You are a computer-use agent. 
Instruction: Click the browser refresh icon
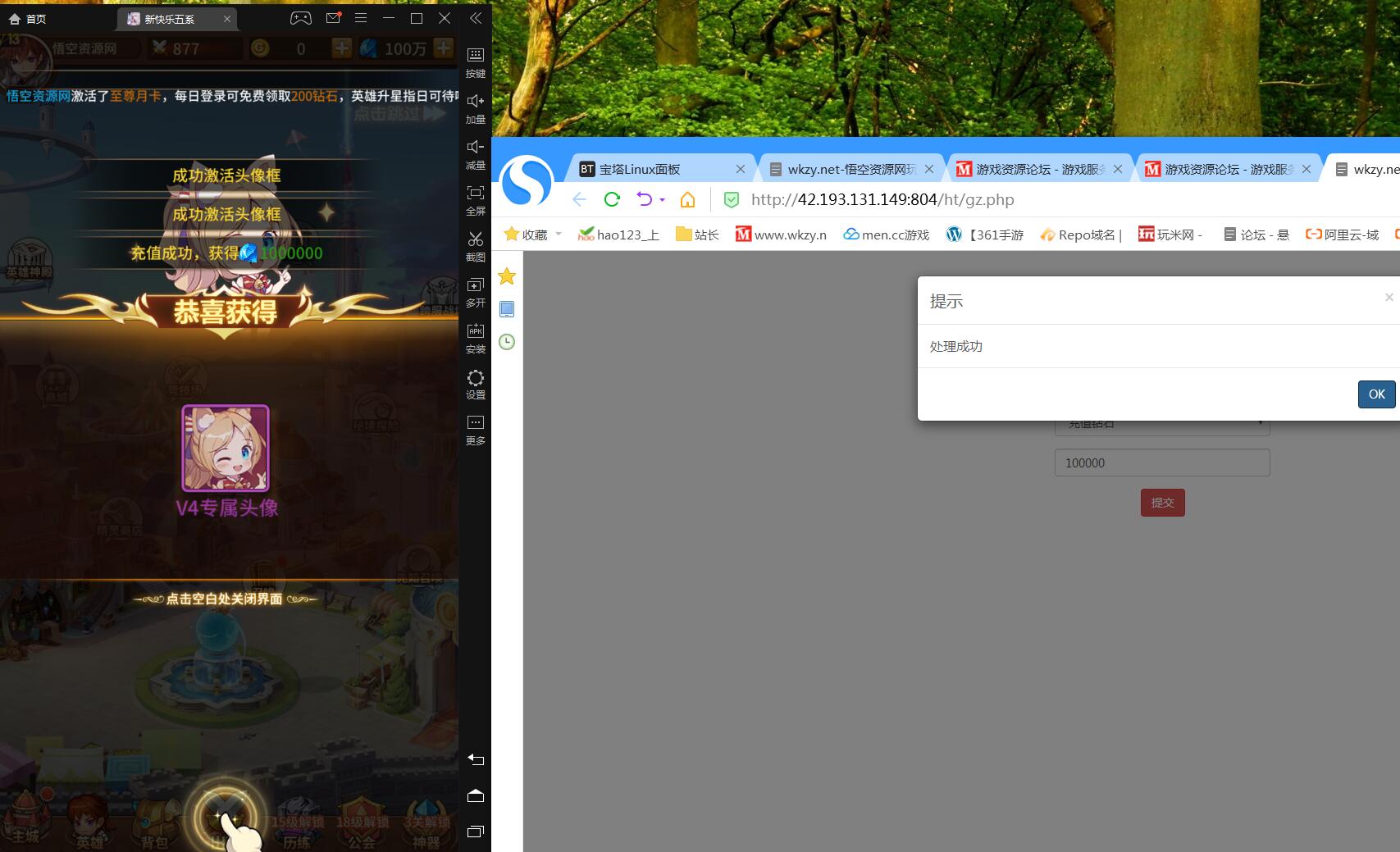612,199
